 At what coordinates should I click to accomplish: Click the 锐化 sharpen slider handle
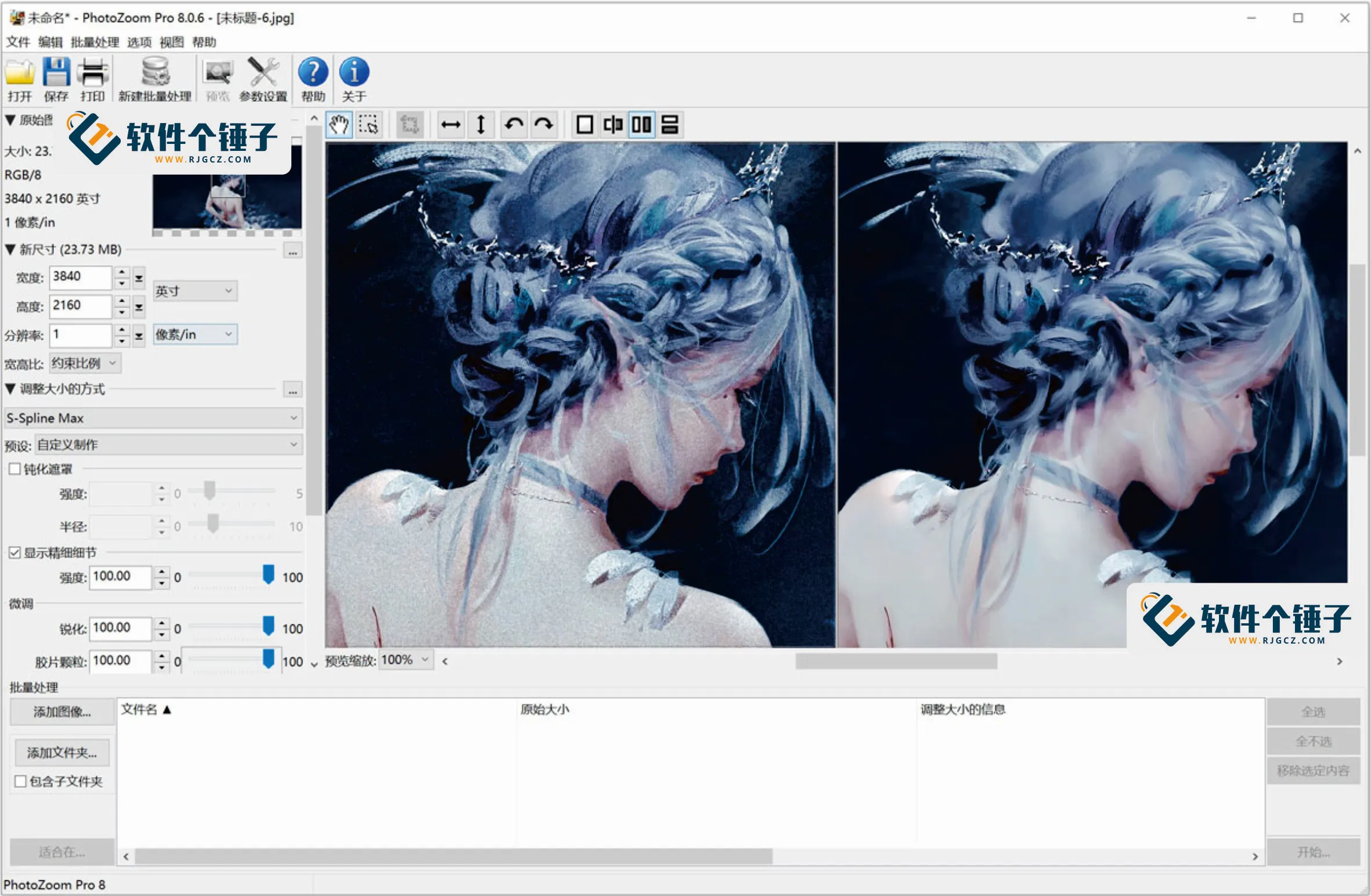point(268,626)
